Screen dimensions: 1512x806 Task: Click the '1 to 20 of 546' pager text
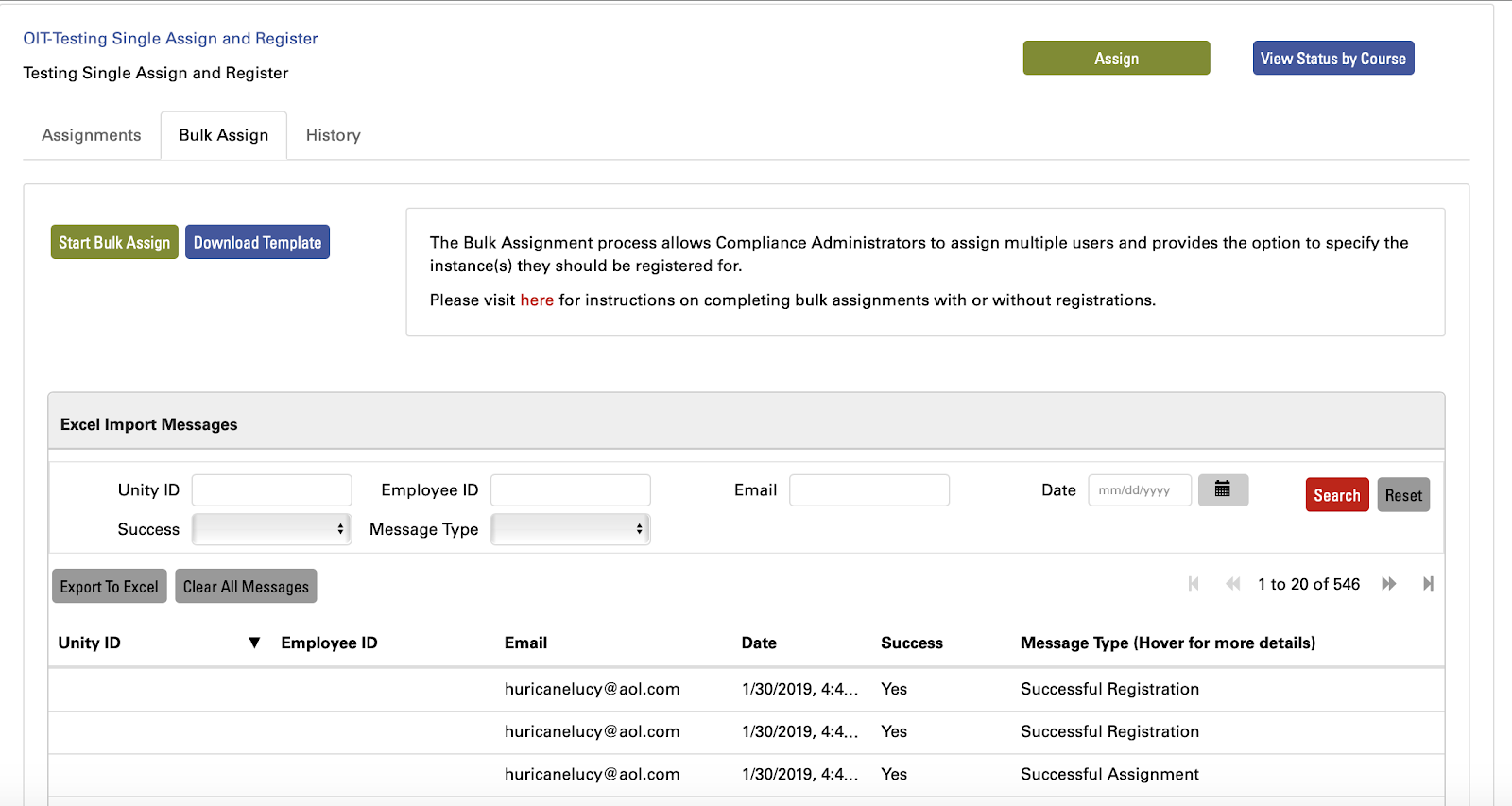point(1309,584)
